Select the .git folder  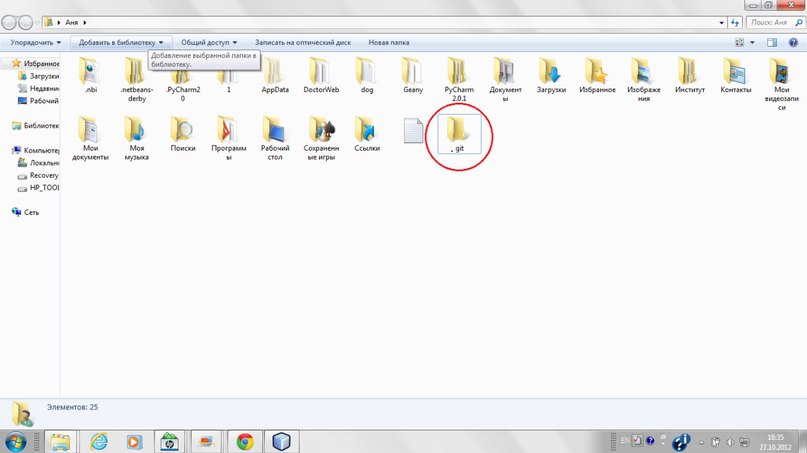[x=459, y=134]
